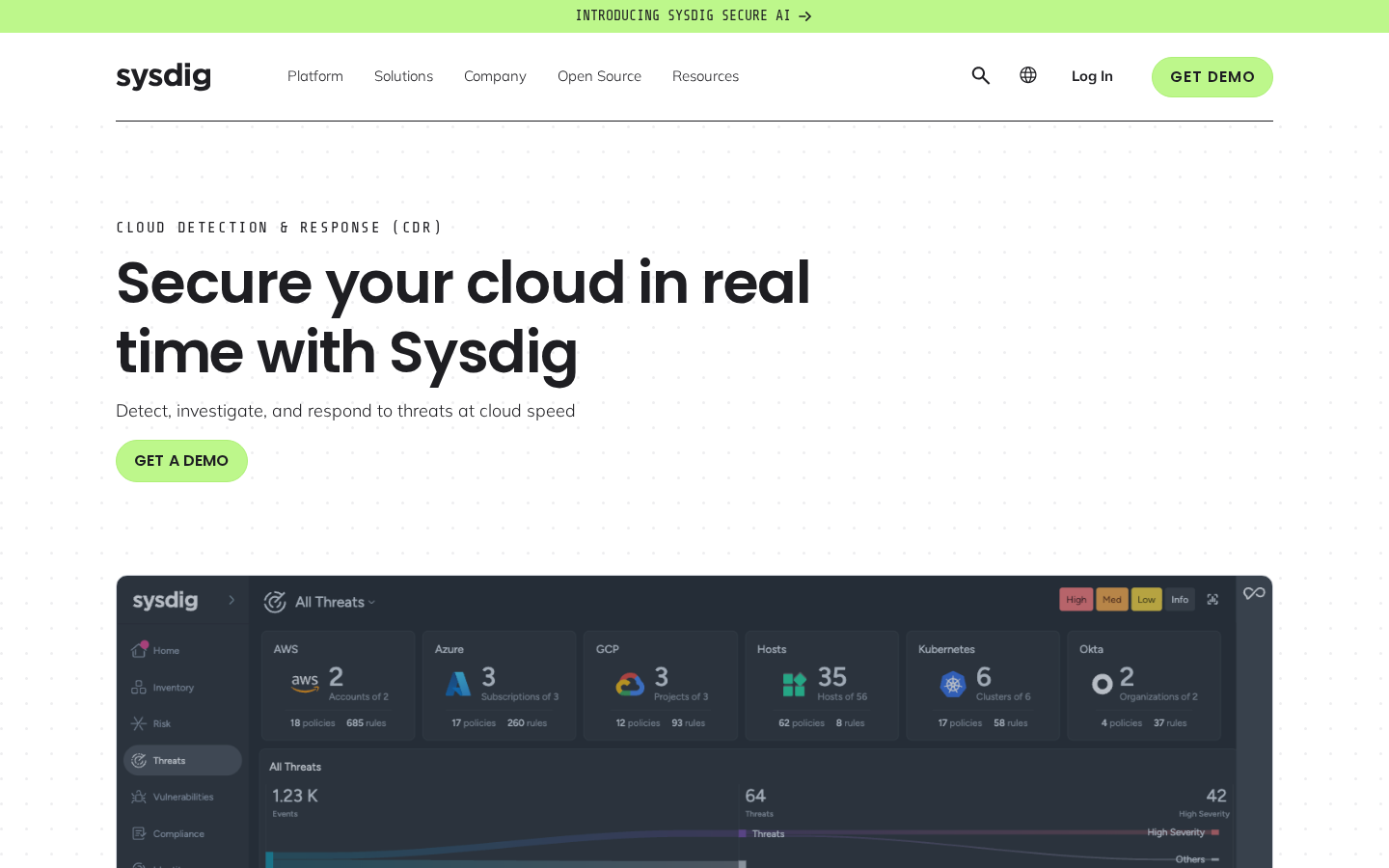This screenshot has width=1389, height=868.
Task: Click the 64 Threats value
Action: [755, 796]
